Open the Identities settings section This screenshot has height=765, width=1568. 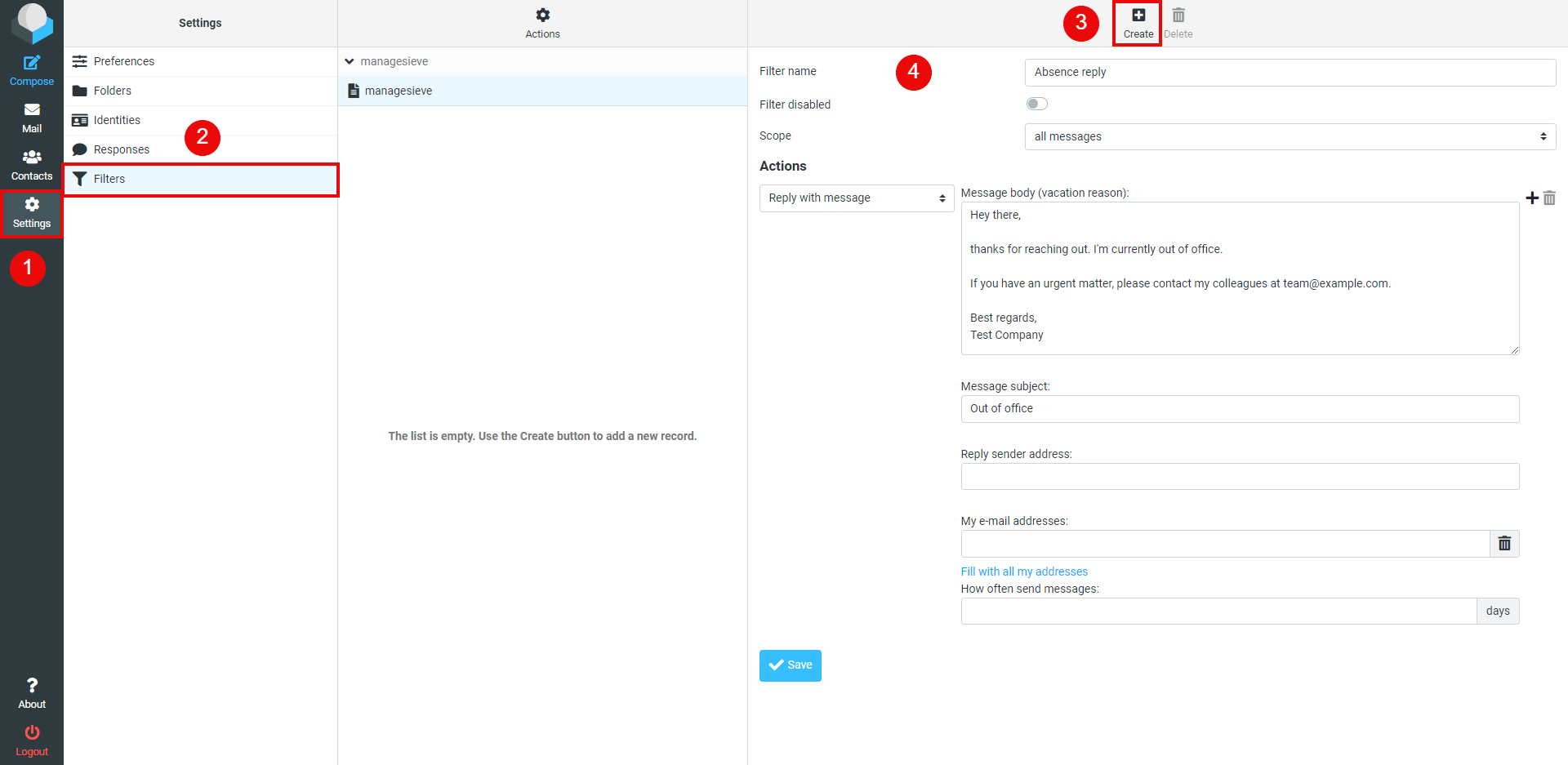(117, 120)
